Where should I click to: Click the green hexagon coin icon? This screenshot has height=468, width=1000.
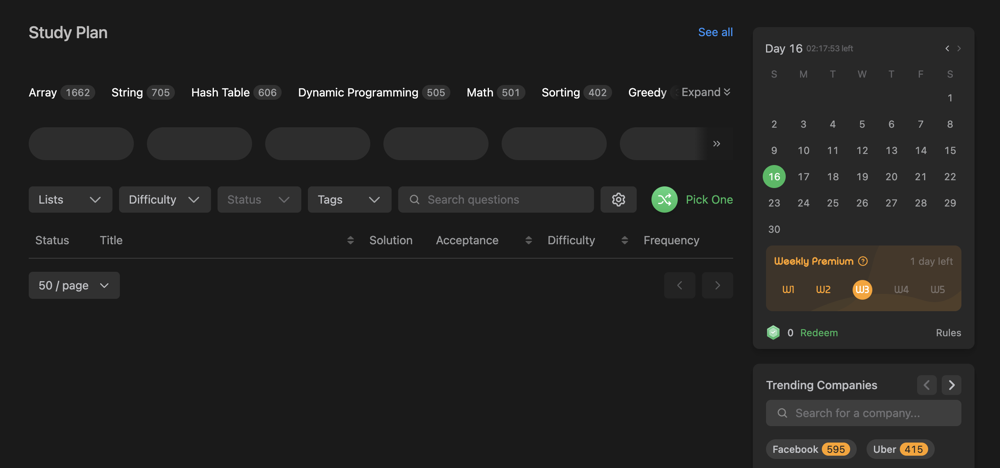(773, 333)
